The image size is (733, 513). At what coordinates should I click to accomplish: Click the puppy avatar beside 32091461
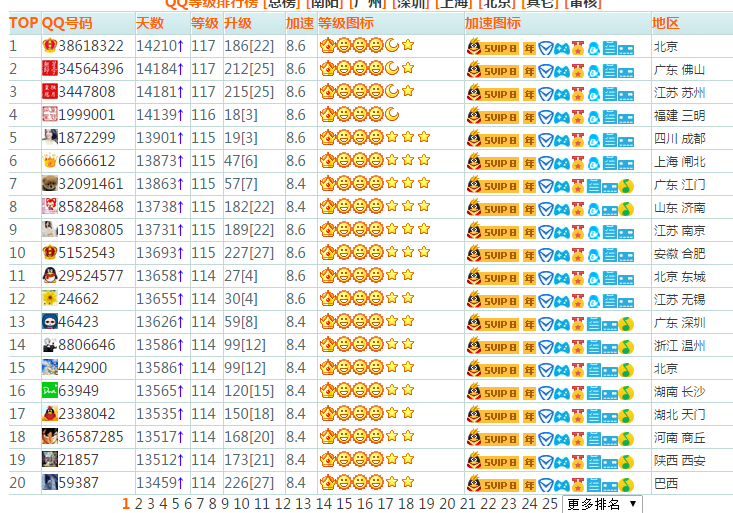(x=49, y=184)
